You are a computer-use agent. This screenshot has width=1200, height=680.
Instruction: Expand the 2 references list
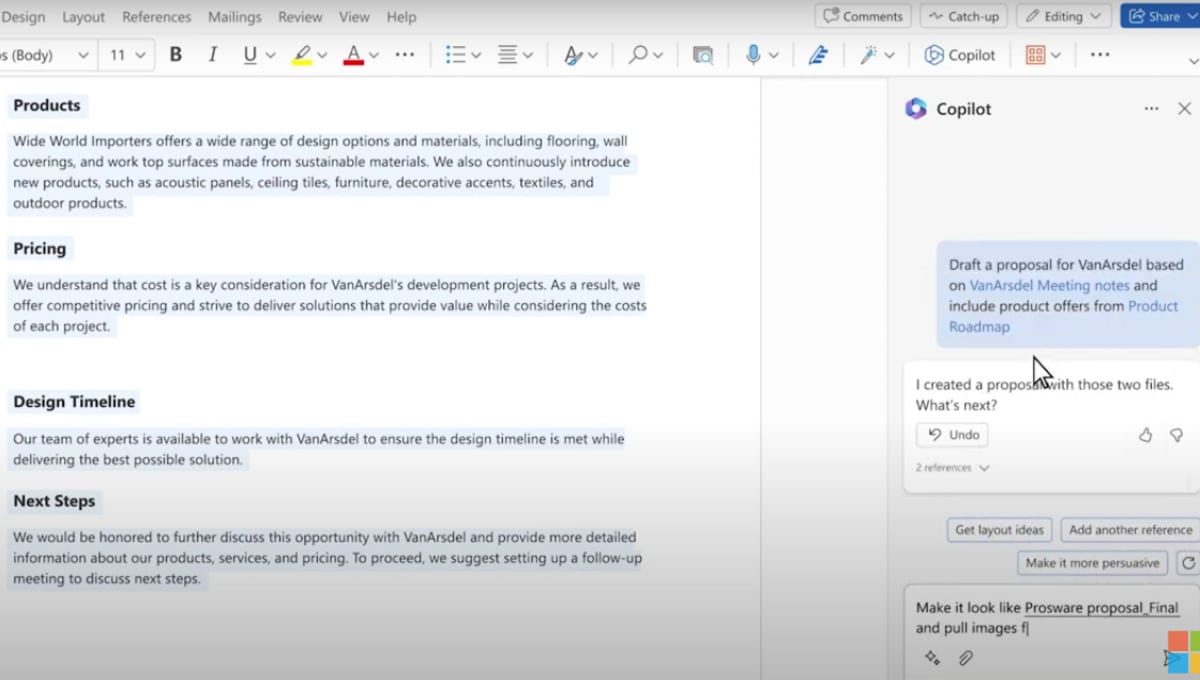click(x=953, y=467)
